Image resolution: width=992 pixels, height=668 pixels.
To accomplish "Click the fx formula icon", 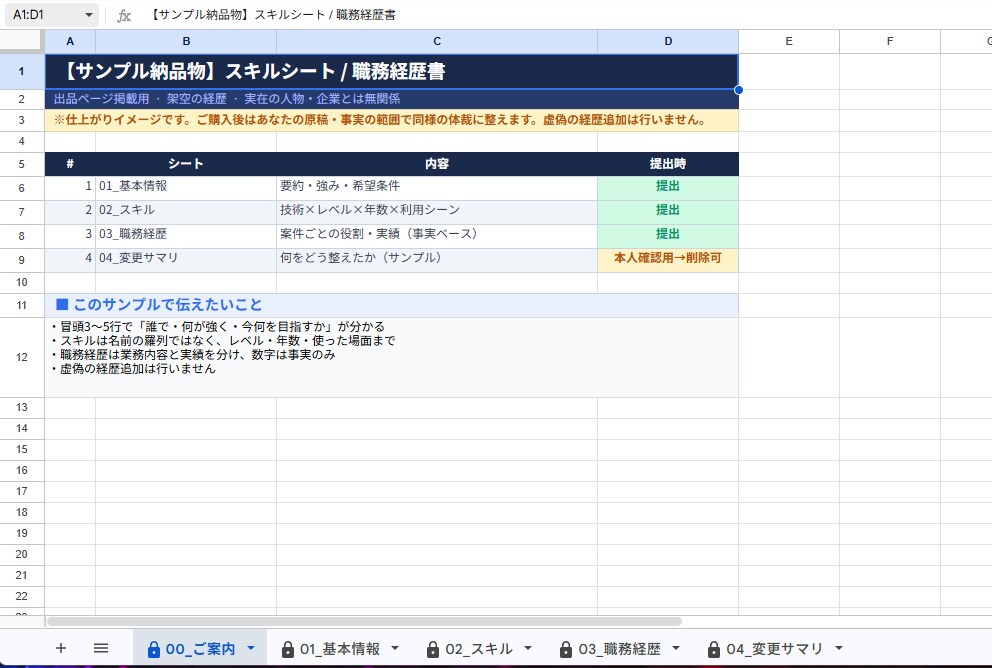I will pyautogui.click(x=124, y=15).
